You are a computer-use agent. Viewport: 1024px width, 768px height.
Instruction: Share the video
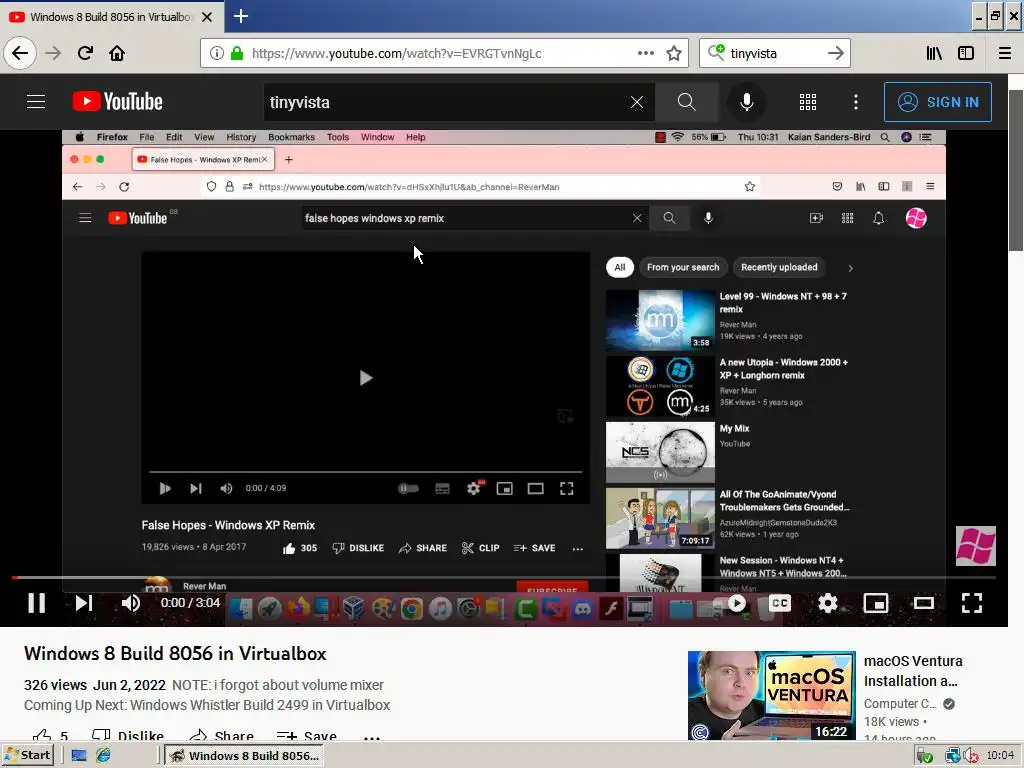click(x=222, y=735)
